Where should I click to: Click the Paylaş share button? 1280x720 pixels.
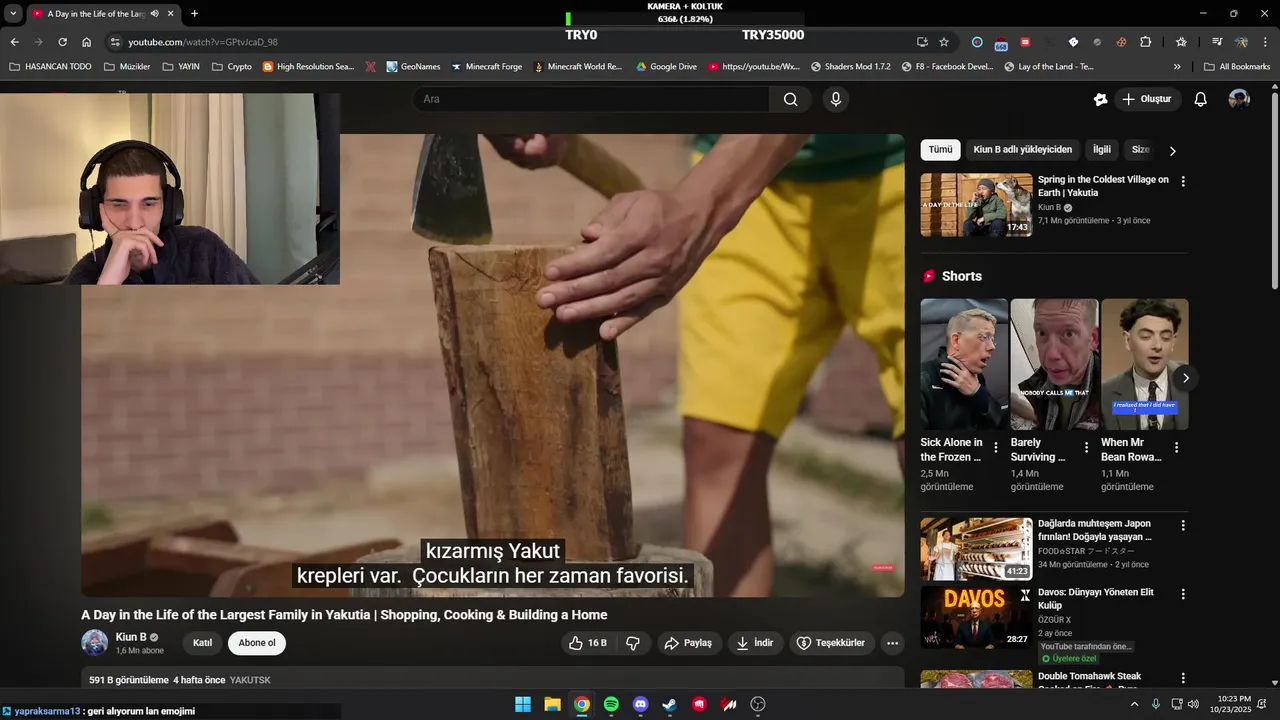689,643
